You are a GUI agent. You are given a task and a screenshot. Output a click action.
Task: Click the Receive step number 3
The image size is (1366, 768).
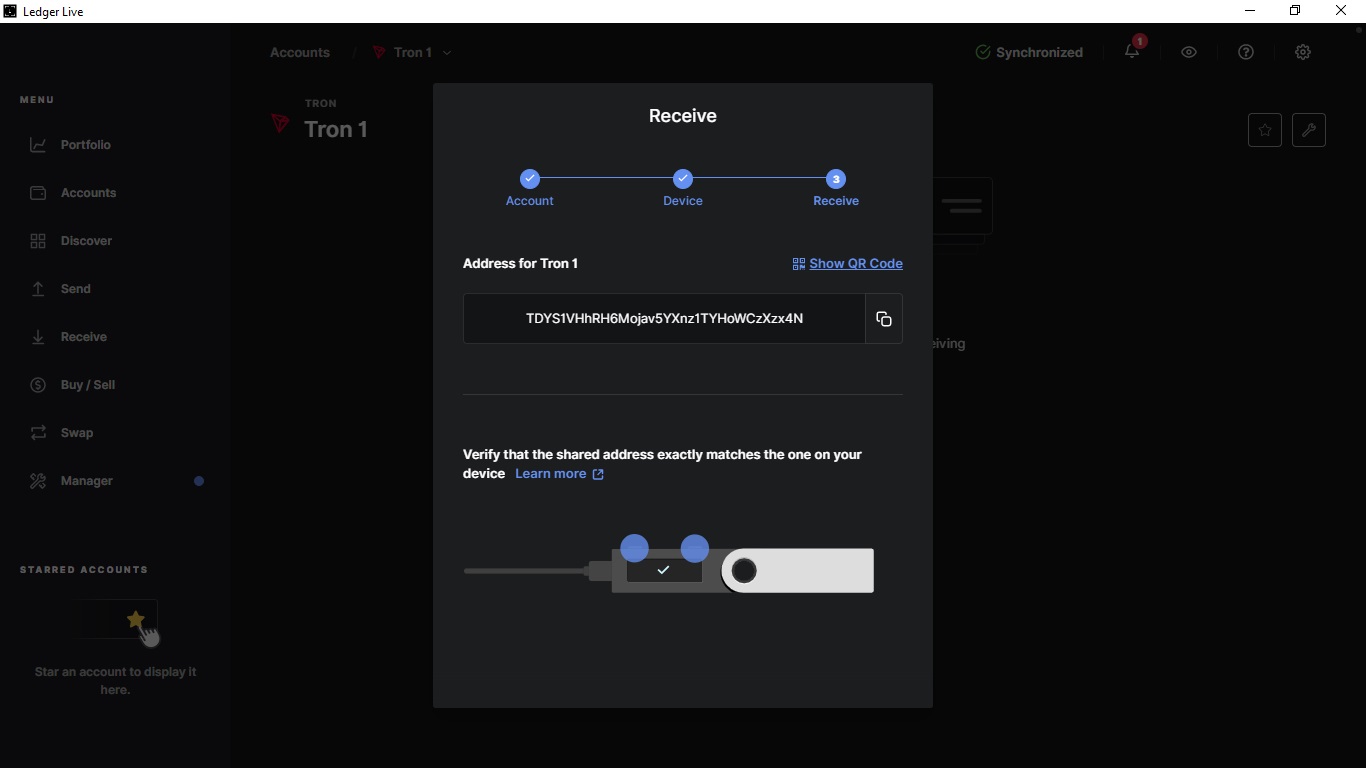(836, 179)
